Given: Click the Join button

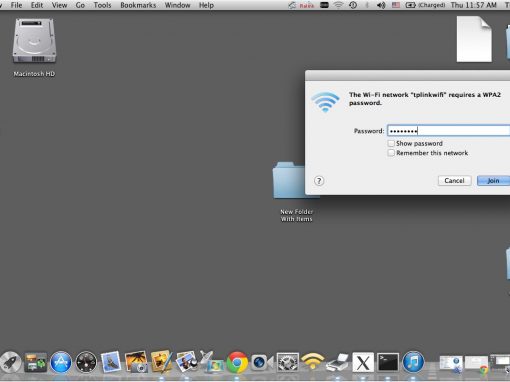Looking at the screenshot, I should click(x=493, y=181).
